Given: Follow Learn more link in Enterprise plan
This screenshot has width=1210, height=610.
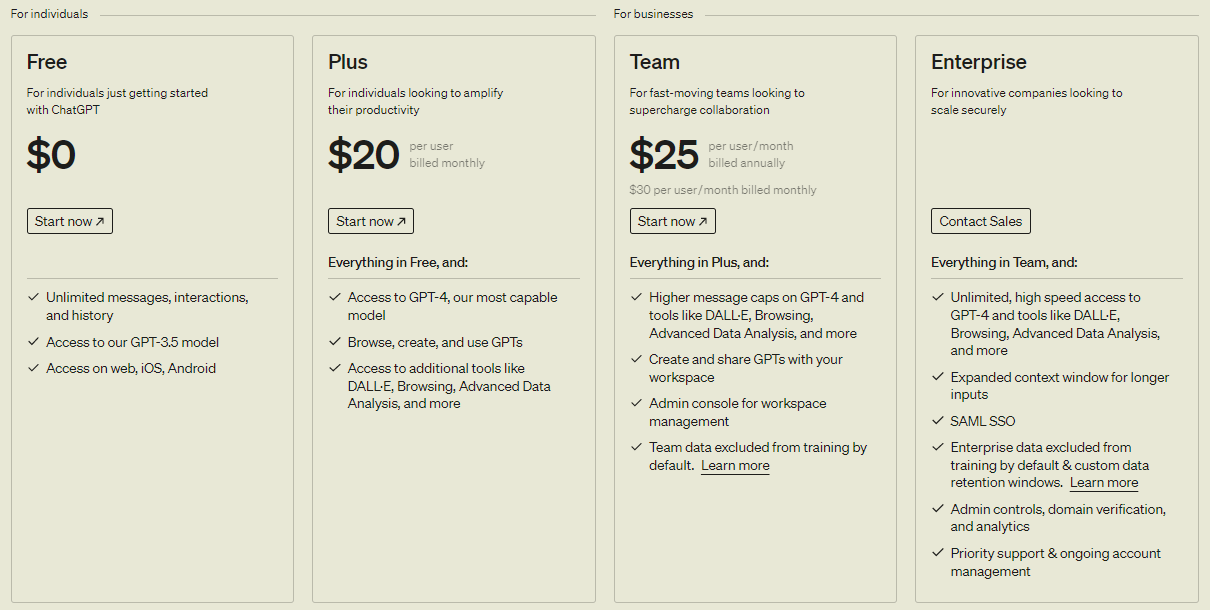Looking at the screenshot, I should (1104, 483).
